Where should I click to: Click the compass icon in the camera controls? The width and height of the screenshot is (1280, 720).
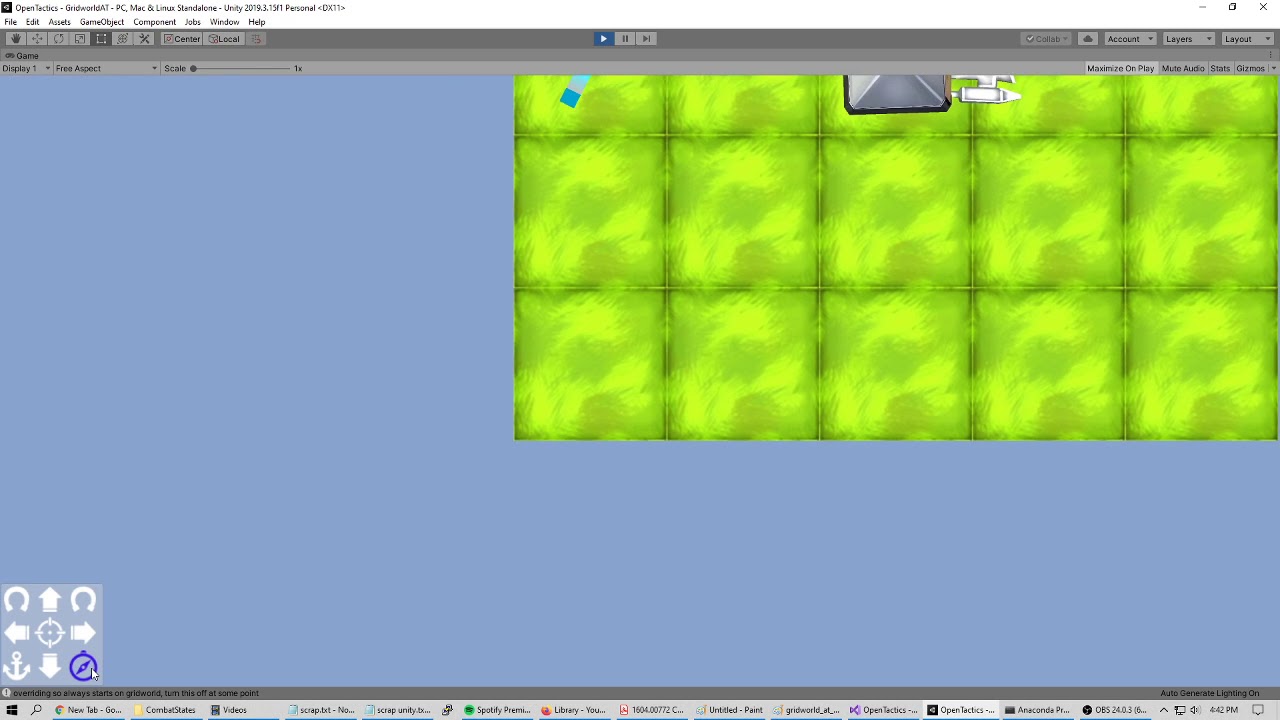pos(83,666)
